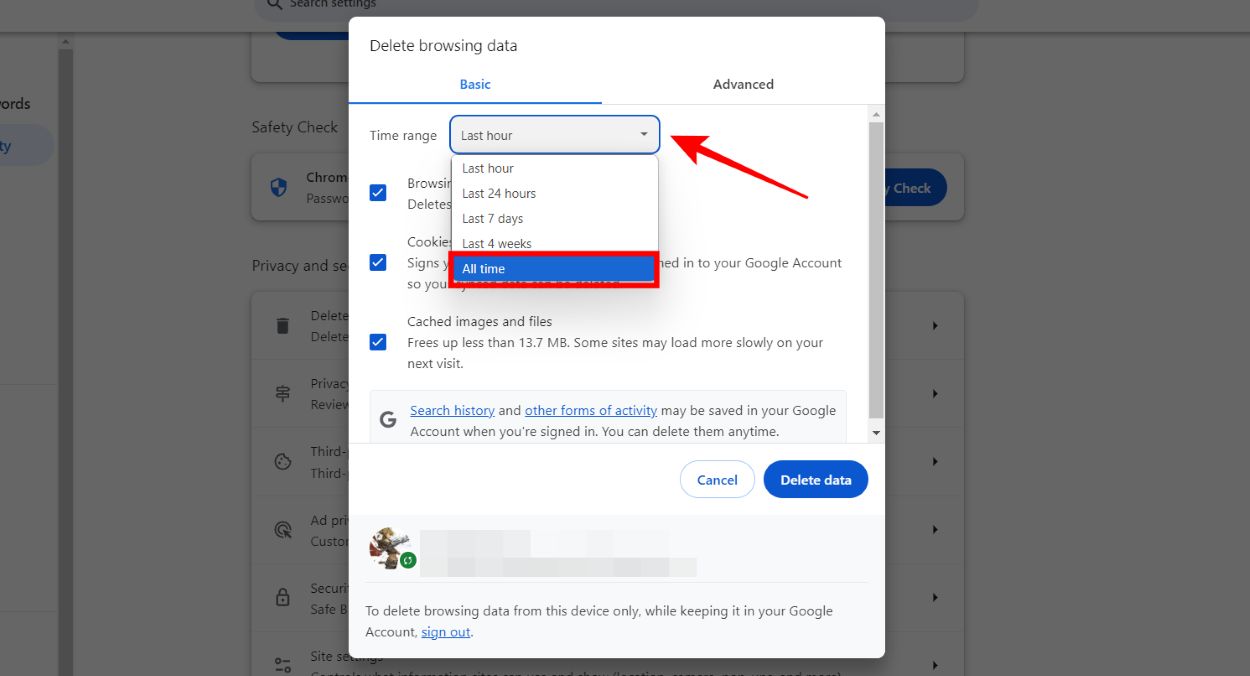Viewport: 1250px width, 676px height.
Task: Click the Third-party cookies icon
Action: click(x=281, y=461)
